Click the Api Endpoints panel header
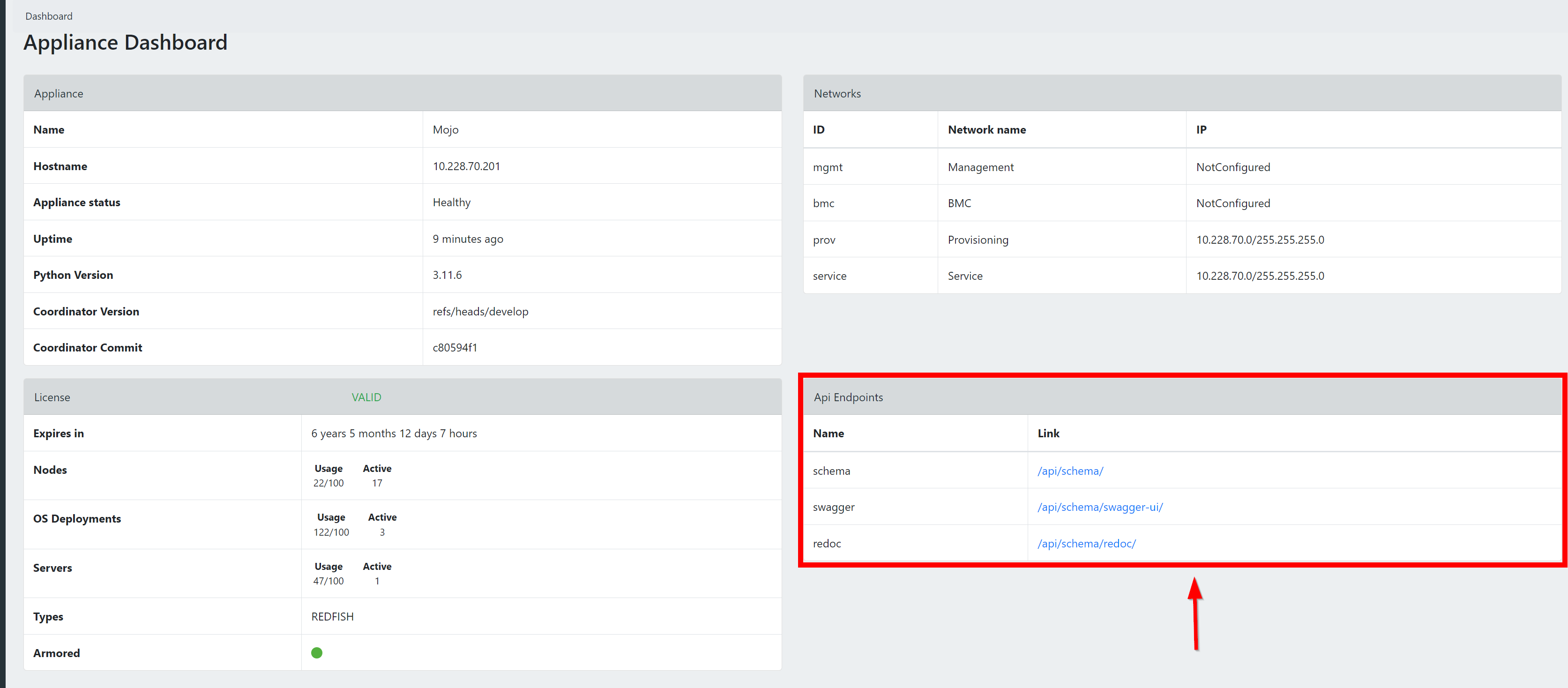The width and height of the screenshot is (1568, 688). pyautogui.click(x=848, y=397)
